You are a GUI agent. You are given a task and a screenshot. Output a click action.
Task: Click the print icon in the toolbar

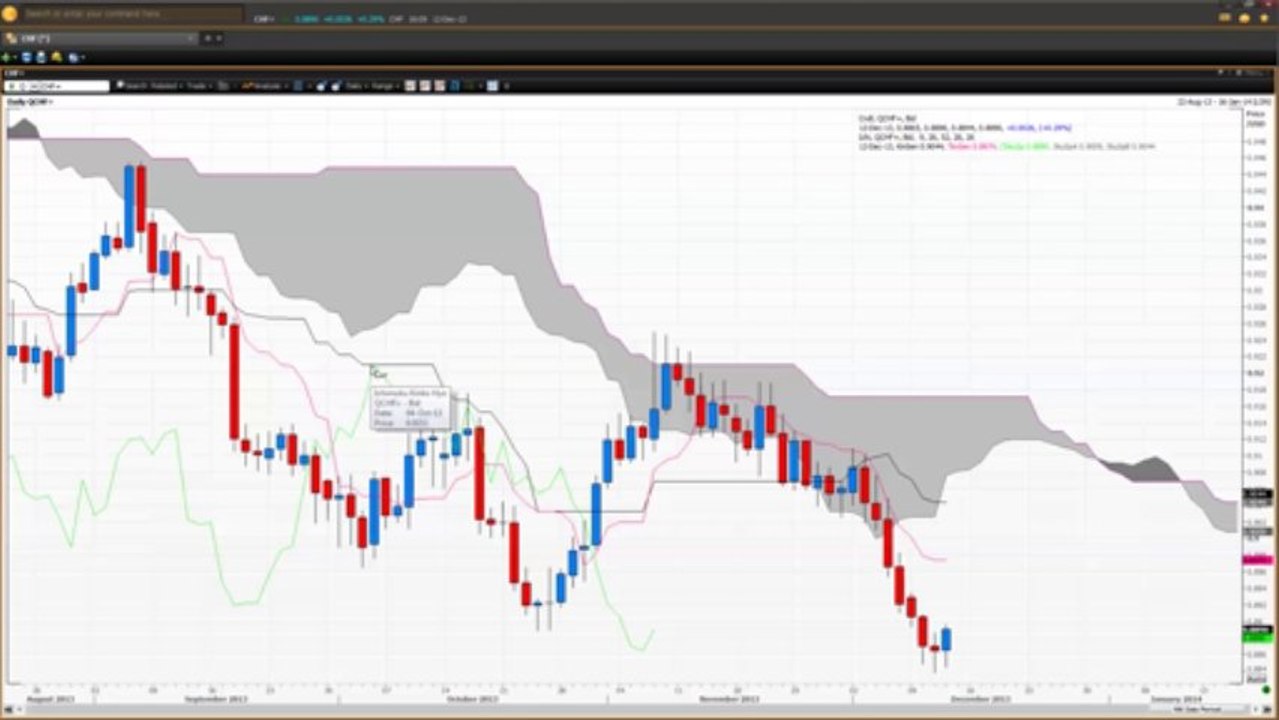point(41,57)
